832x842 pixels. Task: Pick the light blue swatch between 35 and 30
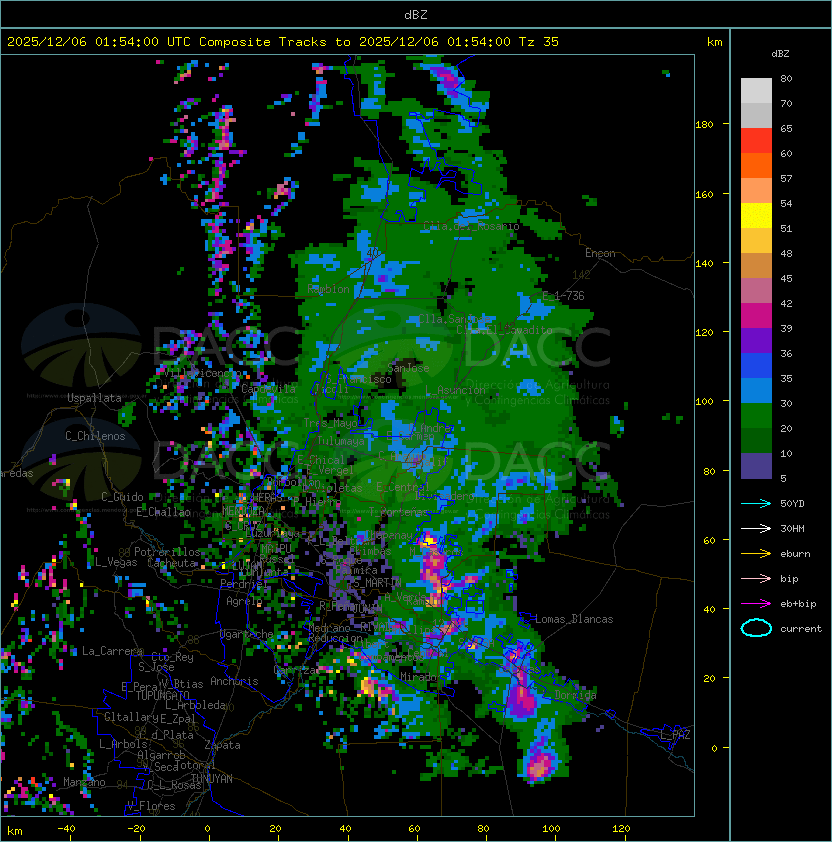point(756,391)
